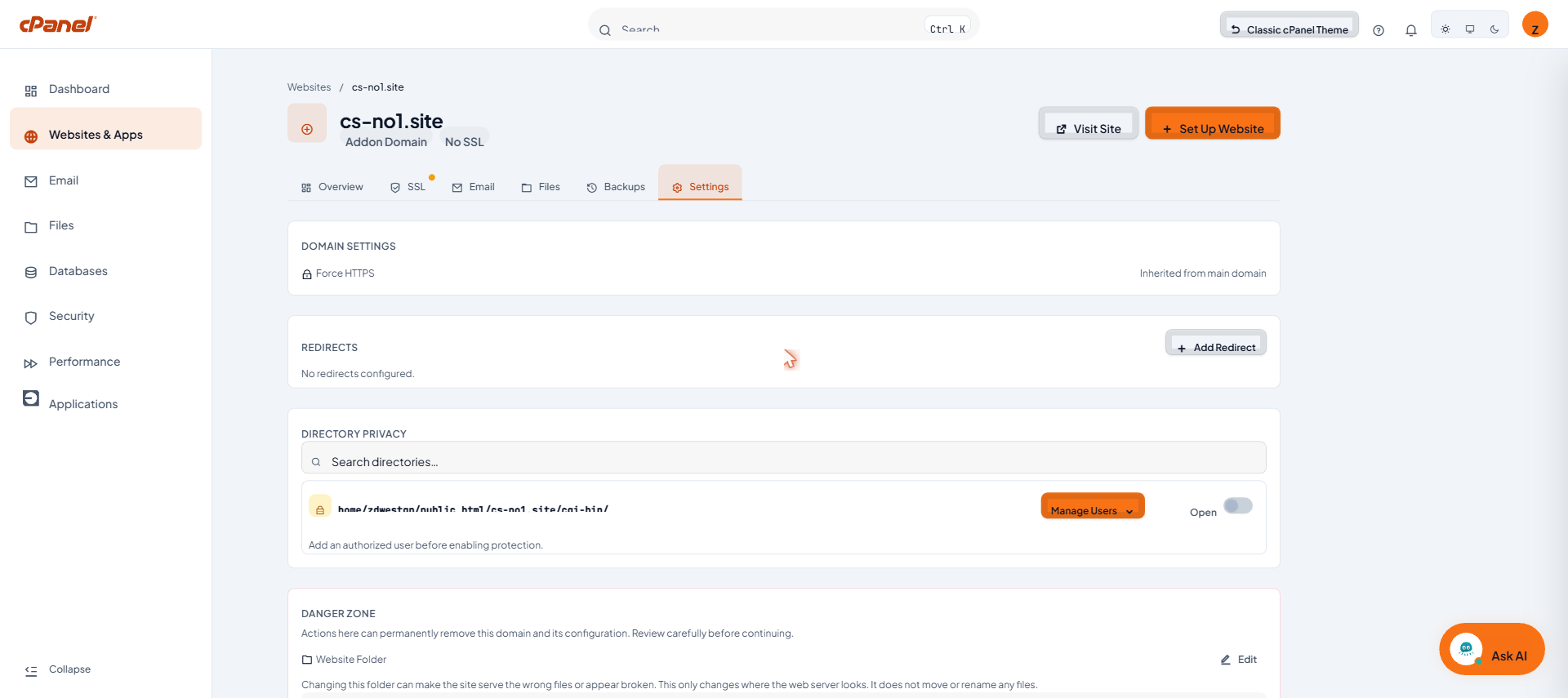Toggle cgi-bin directory privacy switch

[1238, 506]
